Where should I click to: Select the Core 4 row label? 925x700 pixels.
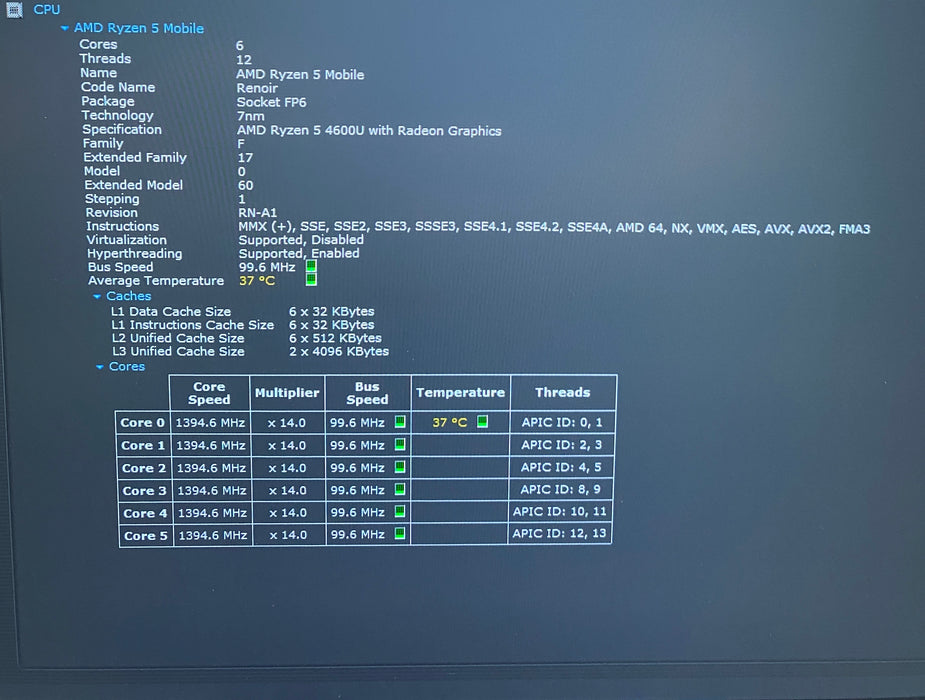point(146,514)
